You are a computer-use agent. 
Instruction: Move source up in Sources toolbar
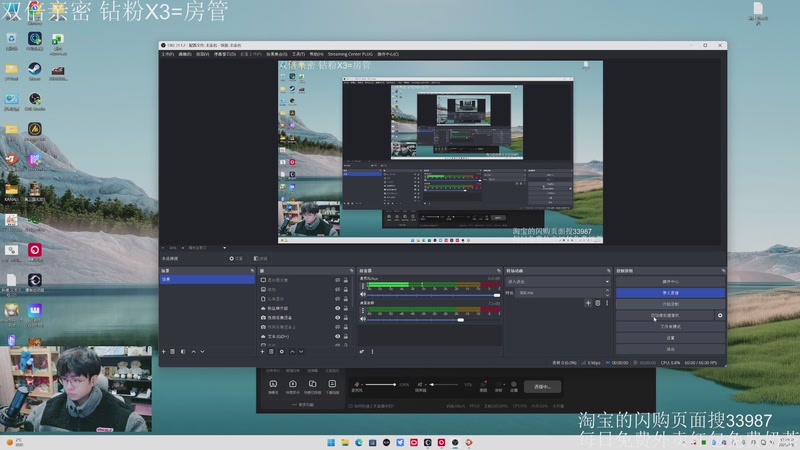pyautogui.click(x=292, y=352)
